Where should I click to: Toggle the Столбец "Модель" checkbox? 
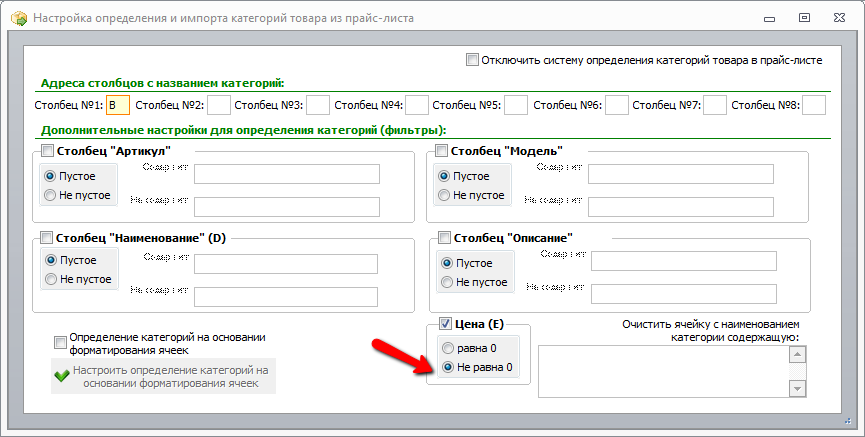(441, 151)
